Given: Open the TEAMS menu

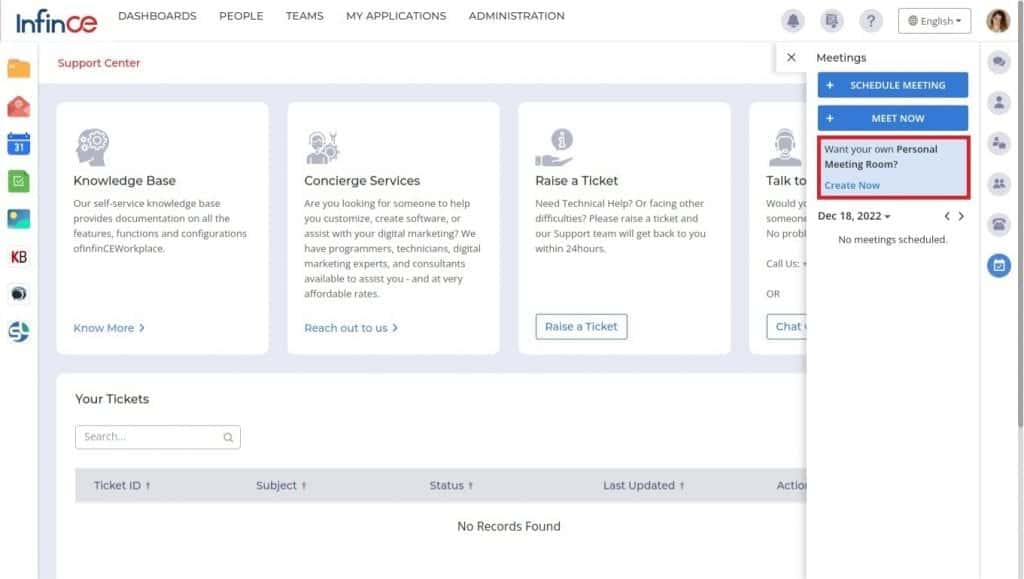Looking at the screenshot, I should pyautogui.click(x=304, y=16).
